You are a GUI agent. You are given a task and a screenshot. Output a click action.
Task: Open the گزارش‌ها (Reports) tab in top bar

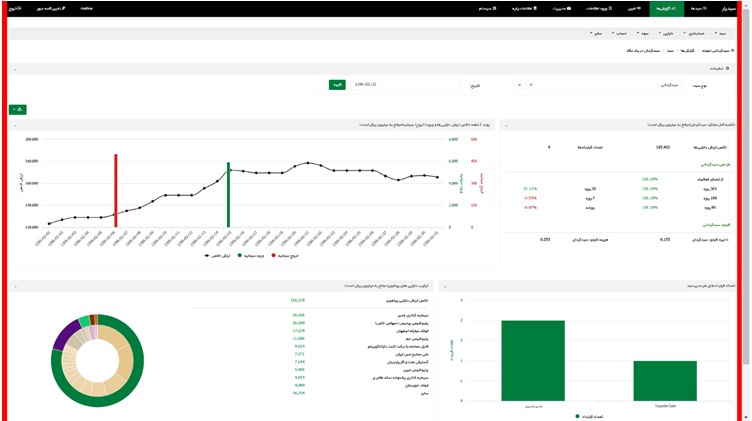coord(666,9)
